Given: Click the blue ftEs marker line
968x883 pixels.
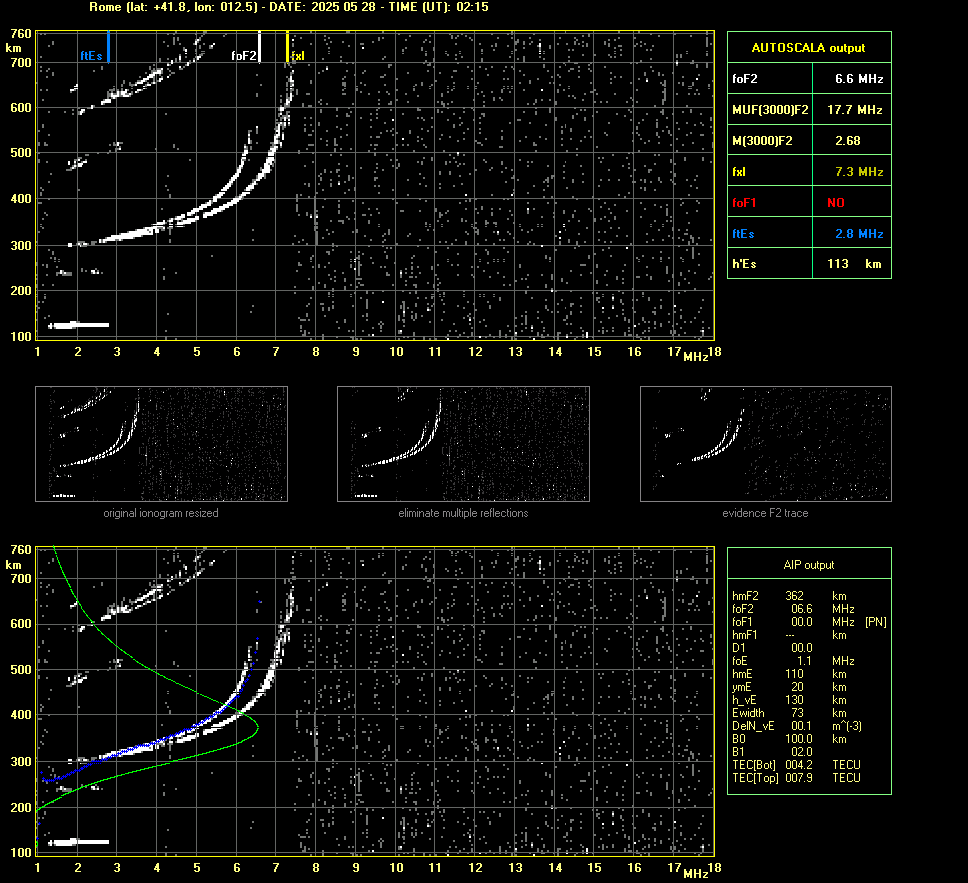Looking at the screenshot, I should [109, 46].
